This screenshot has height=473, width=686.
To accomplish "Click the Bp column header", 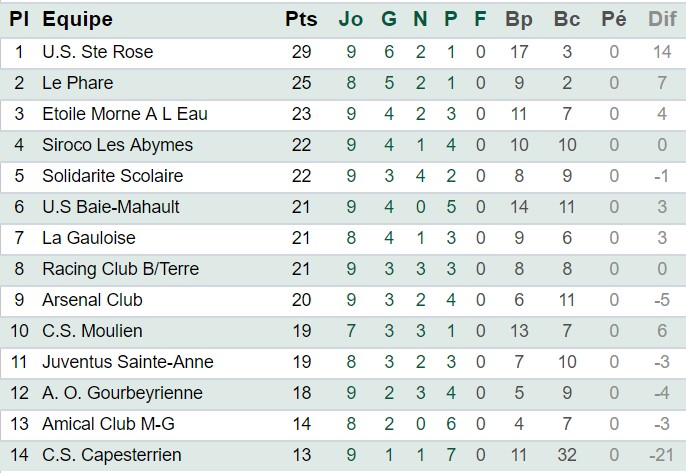I will 519,20.
